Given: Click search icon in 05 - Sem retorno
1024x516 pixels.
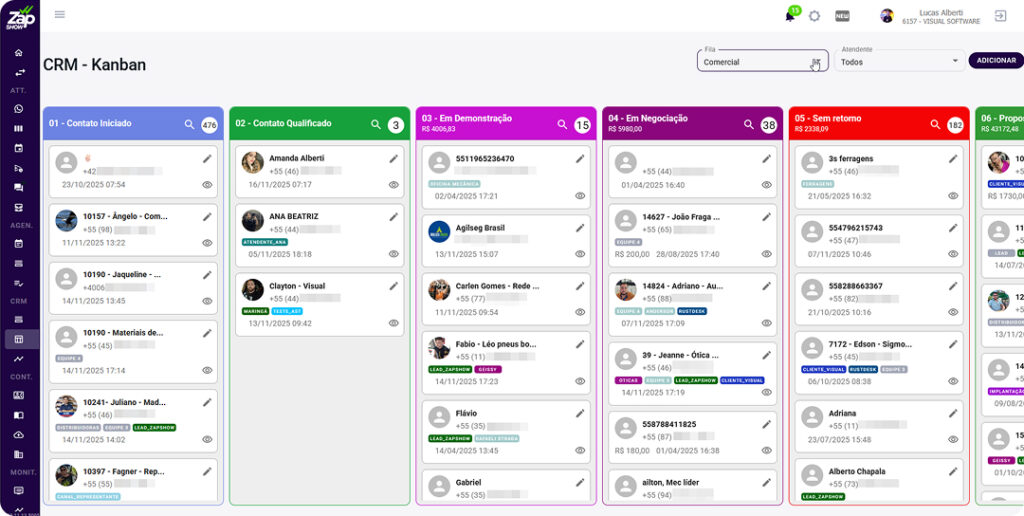Looking at the screenshot, I should point(935,125).
